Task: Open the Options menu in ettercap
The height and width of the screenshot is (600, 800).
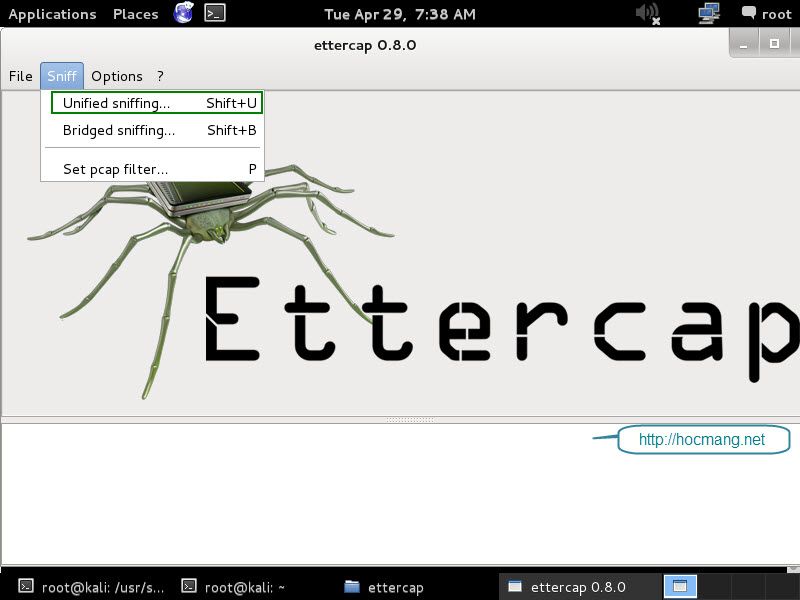Action: [x=117, y=76]
